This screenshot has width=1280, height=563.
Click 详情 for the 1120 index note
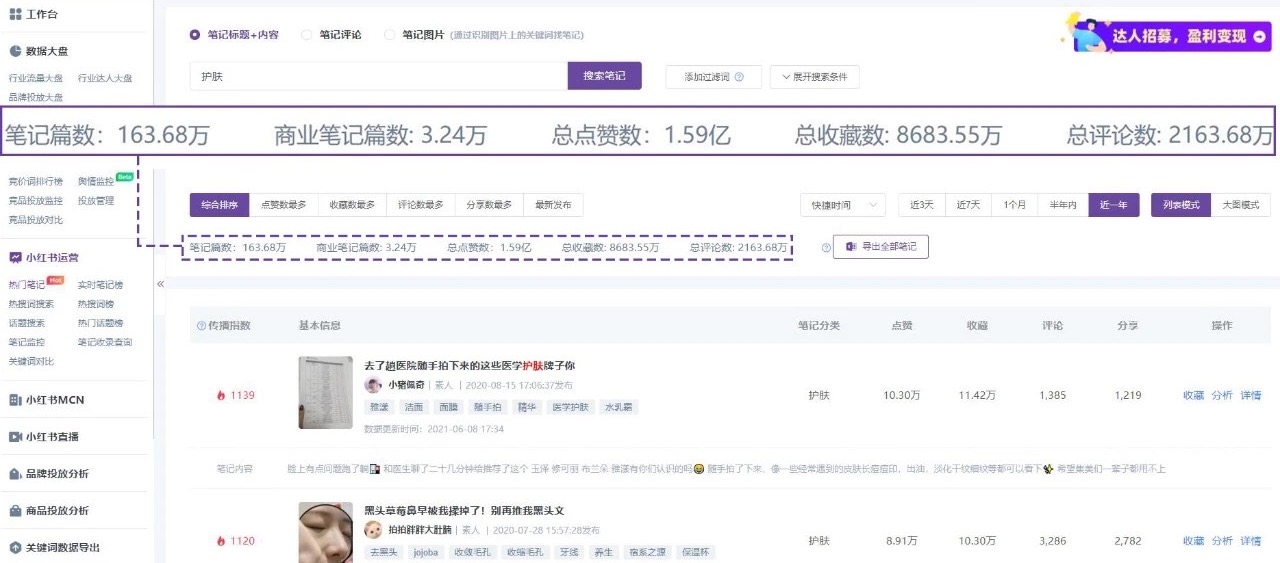coord(1251,541)
